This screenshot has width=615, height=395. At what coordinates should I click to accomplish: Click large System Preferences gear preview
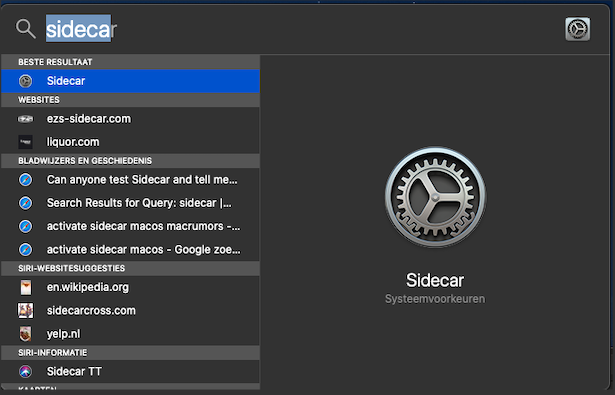pos(435,197)
